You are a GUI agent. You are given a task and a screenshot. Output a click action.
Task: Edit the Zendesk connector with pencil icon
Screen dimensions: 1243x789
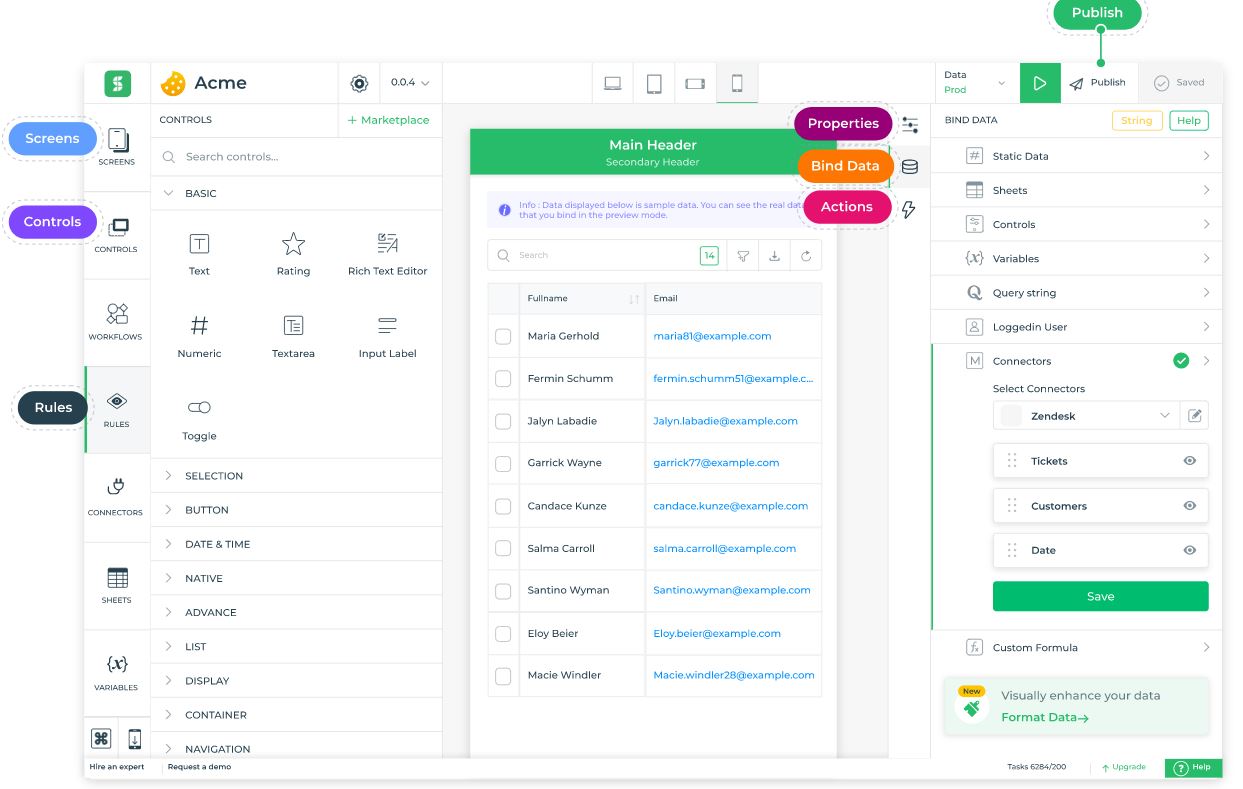pyautogui.click(x=1194, y=416)
